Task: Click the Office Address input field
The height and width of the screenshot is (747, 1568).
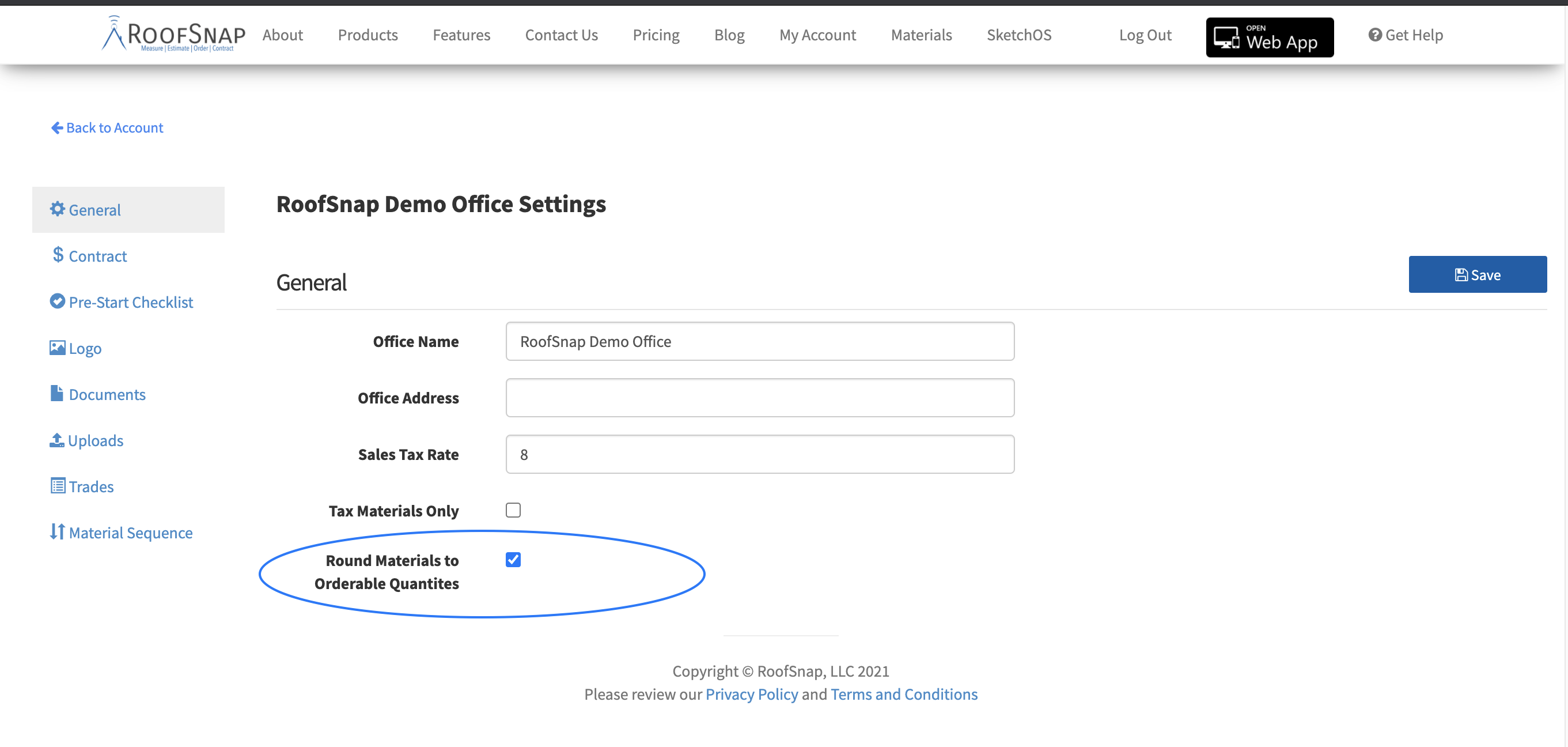Action: [760, 397]
